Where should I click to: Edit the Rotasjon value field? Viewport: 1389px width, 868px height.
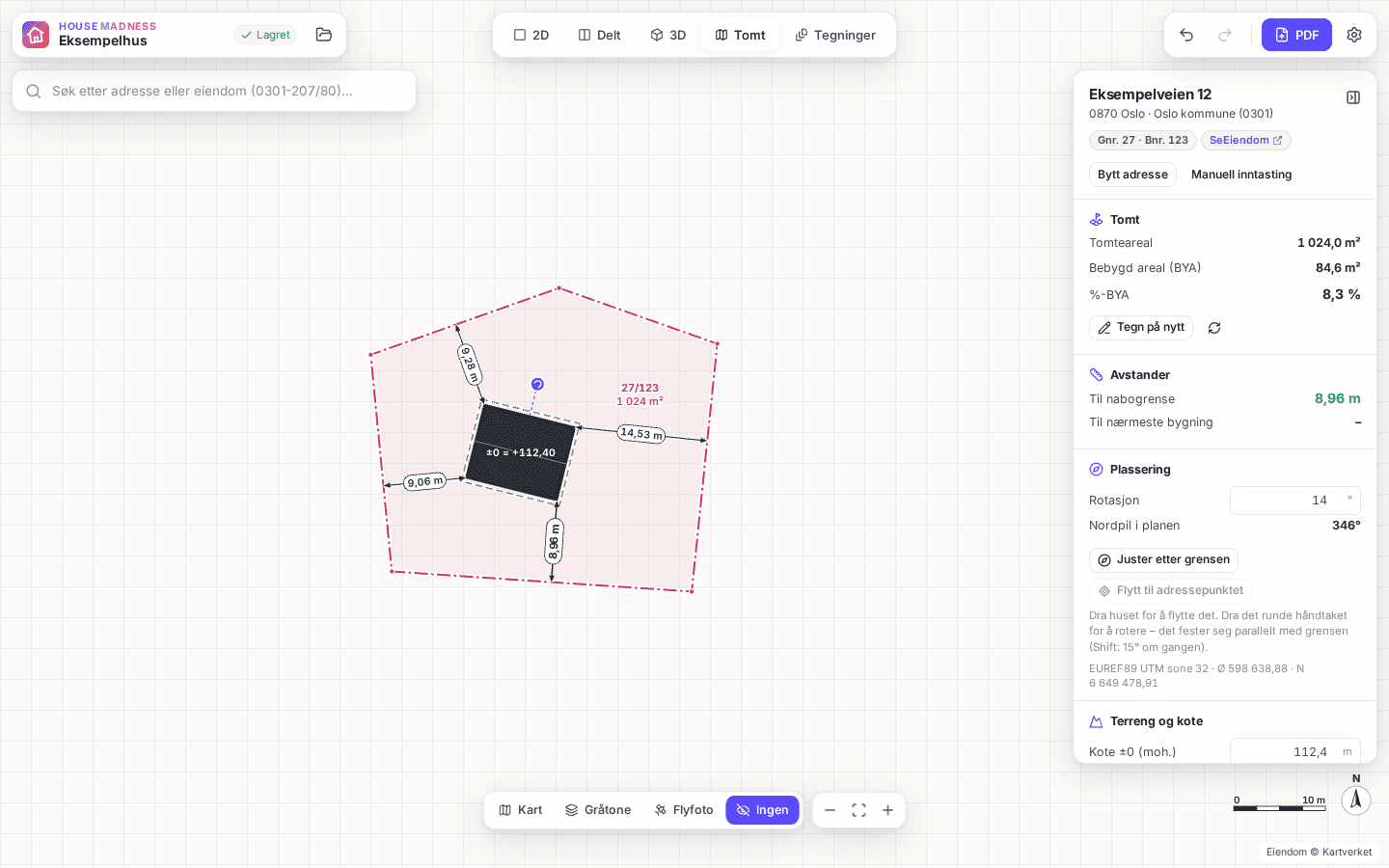click(x=1295, y=501)
